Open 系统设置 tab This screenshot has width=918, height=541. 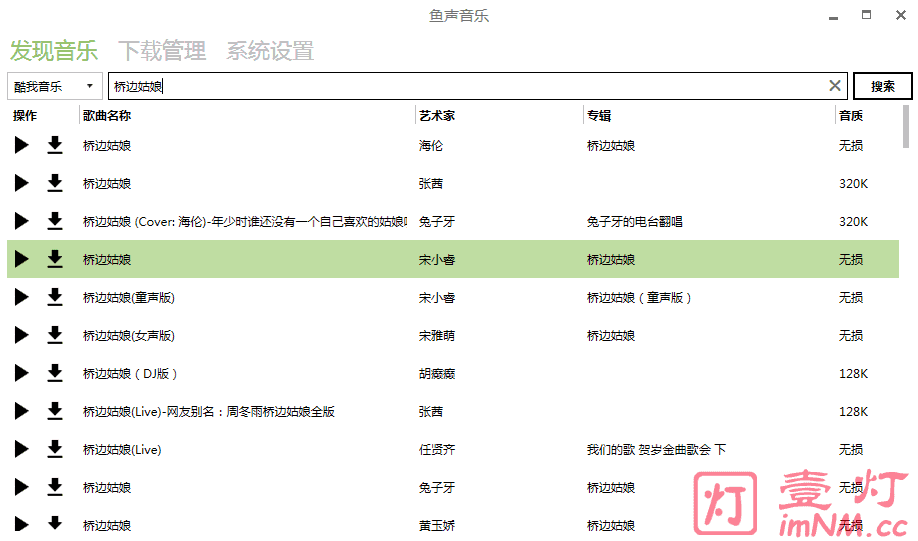click(x=270, y=51)
